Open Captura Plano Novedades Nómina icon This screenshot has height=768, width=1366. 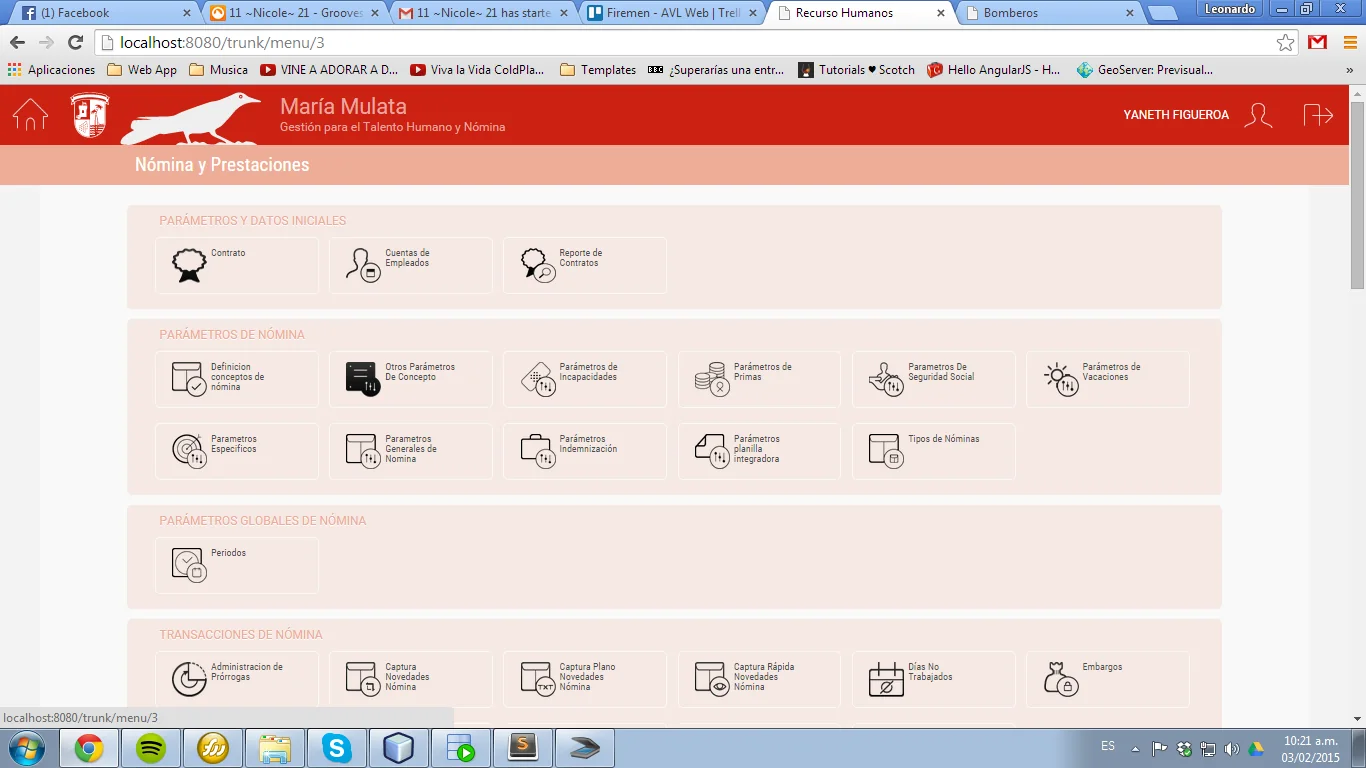[x=538, y=679]
